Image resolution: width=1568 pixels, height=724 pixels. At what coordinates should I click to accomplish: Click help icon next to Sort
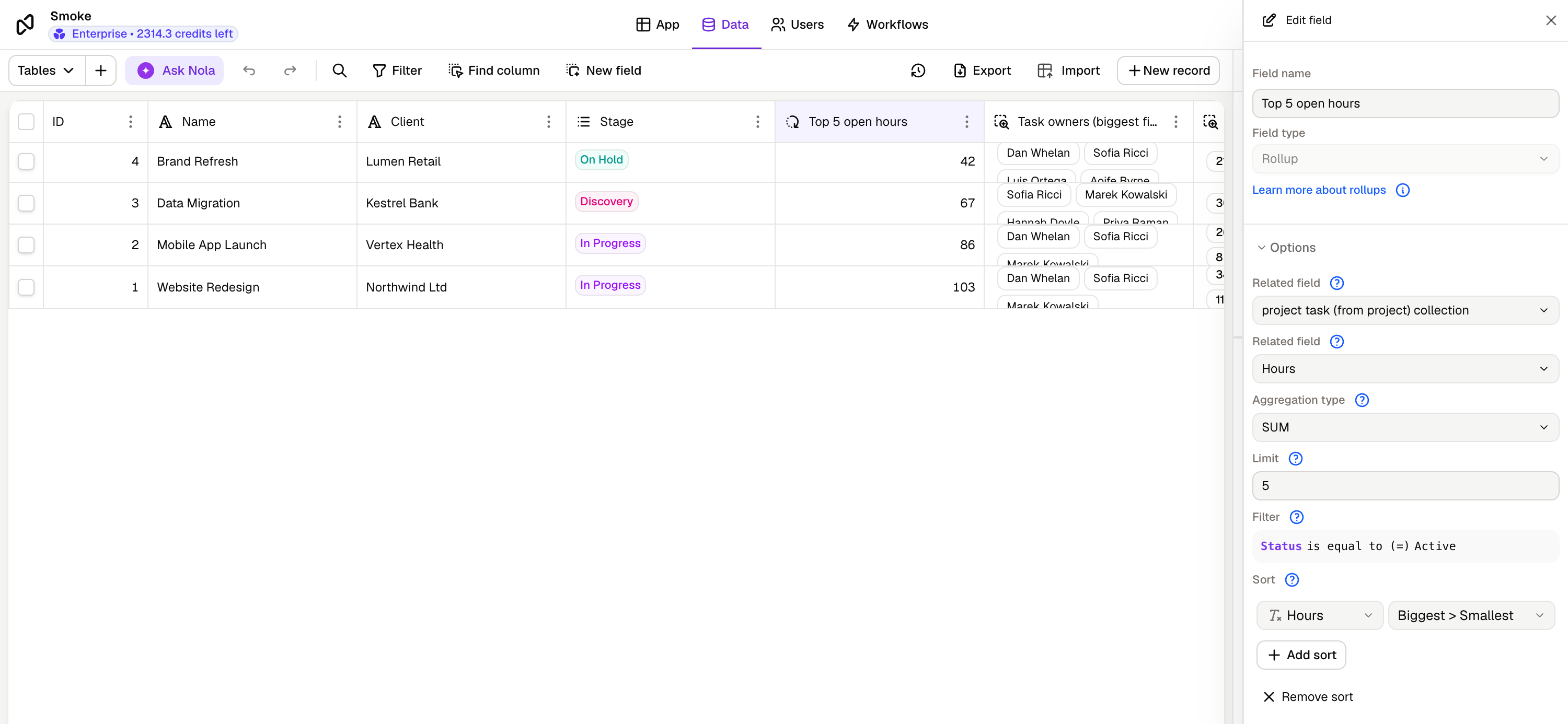[x=1292, y=580]
